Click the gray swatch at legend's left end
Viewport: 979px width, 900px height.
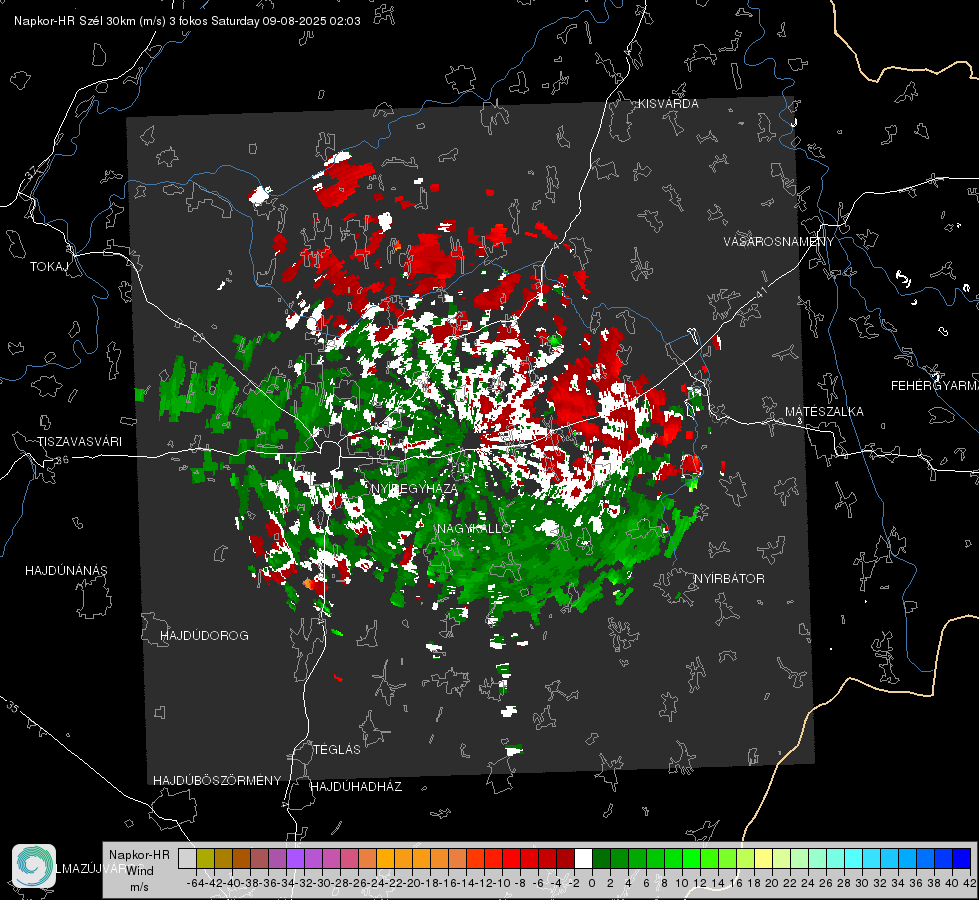pyautogui.click(x=187, y=858)
